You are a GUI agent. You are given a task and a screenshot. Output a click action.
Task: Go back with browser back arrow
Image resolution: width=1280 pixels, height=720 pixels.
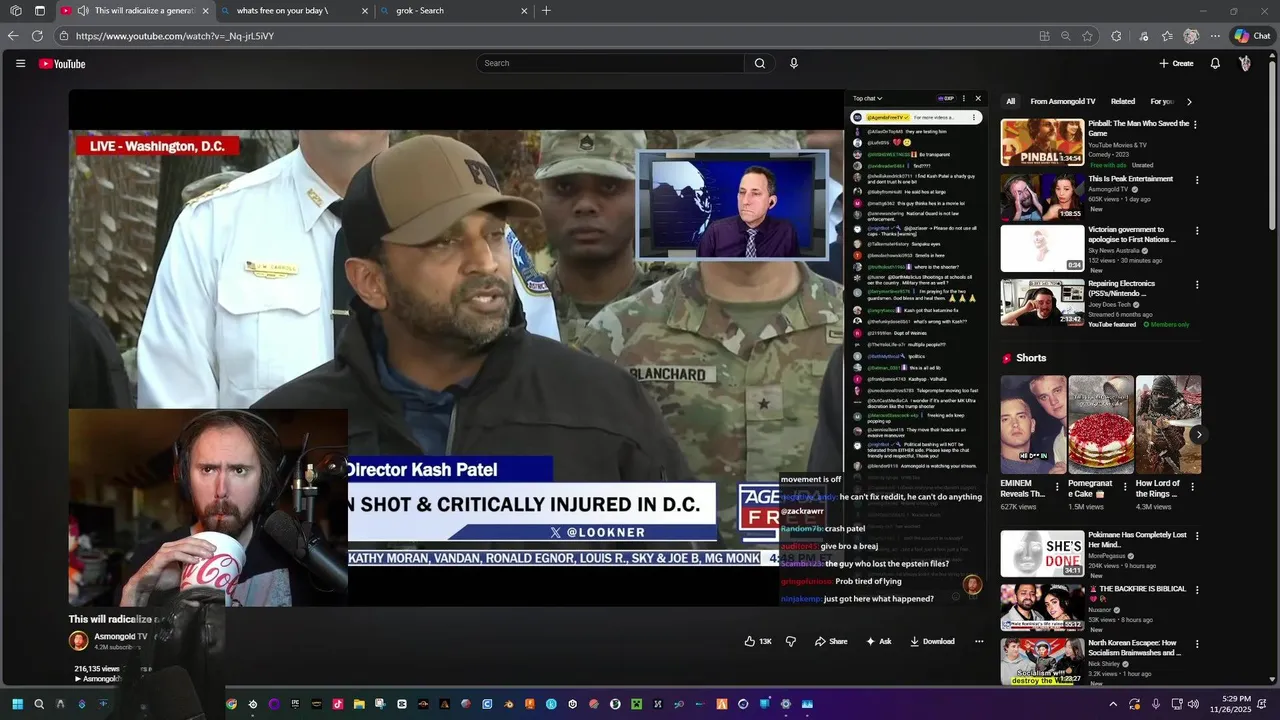(x=13, y=36)
